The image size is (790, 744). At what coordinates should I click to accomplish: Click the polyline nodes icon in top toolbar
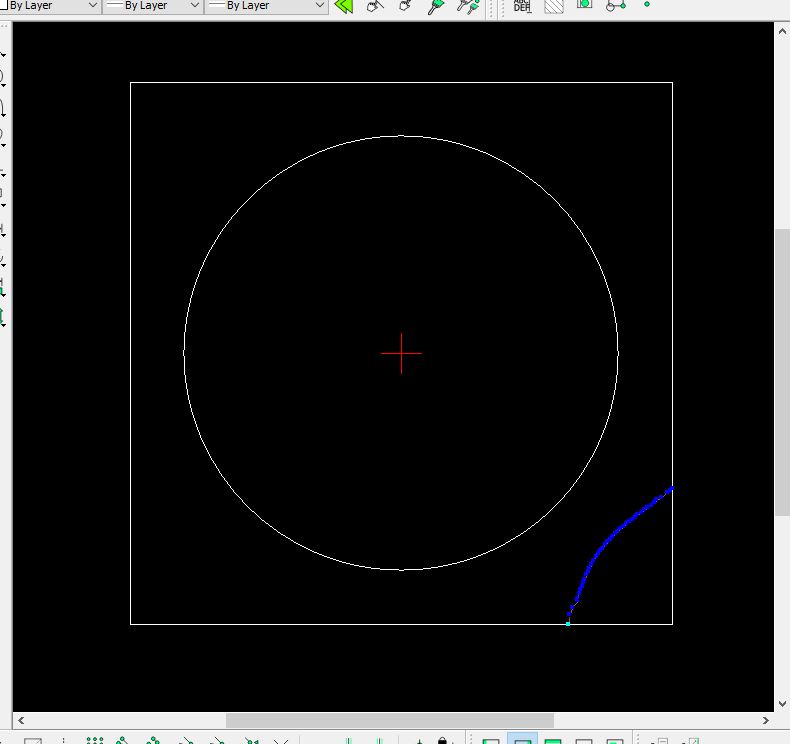[x=616, y=6]
